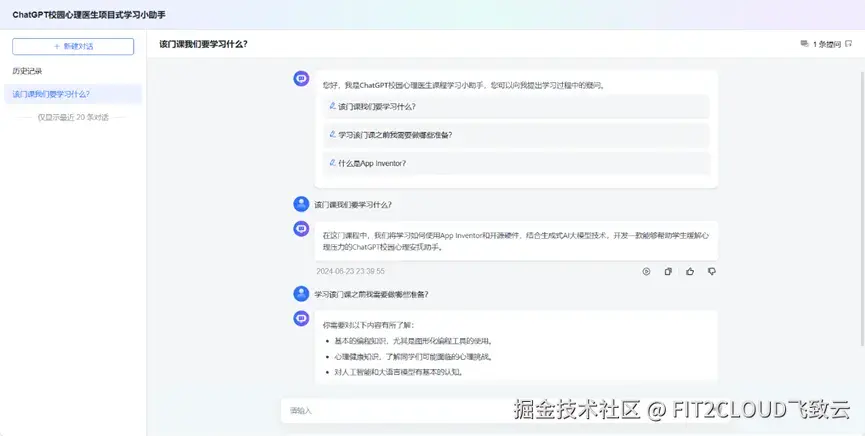Viewport: 865px width, 436px height.
Task: Copy the answer with copy icon
Action: coord(668,272)
